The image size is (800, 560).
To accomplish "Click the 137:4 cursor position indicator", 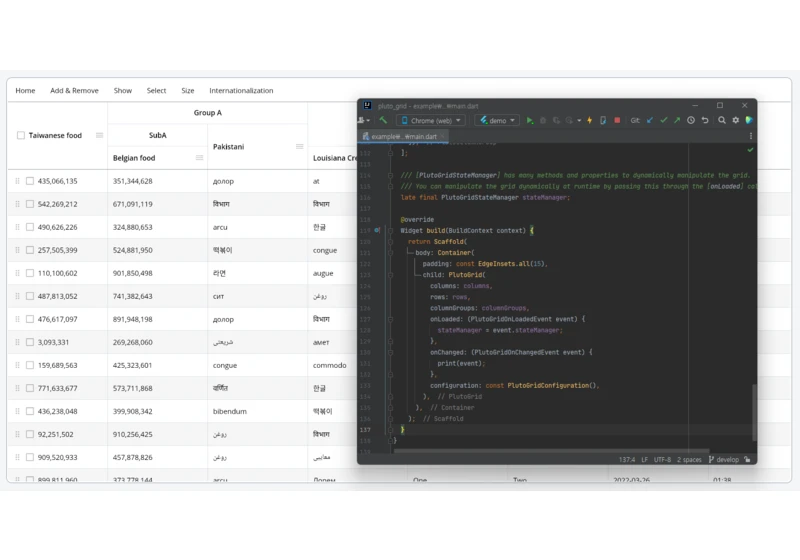I will (x=627, y=460).
